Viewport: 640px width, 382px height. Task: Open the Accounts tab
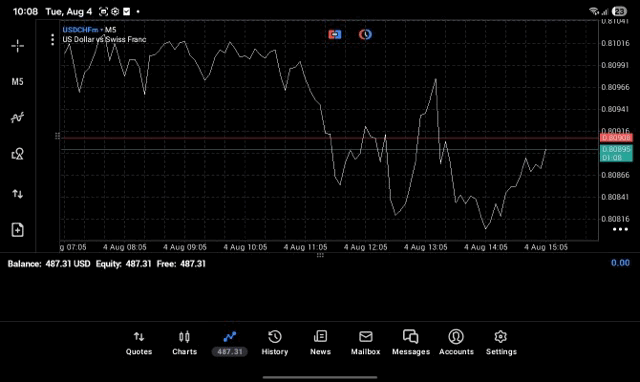(456, 343)
